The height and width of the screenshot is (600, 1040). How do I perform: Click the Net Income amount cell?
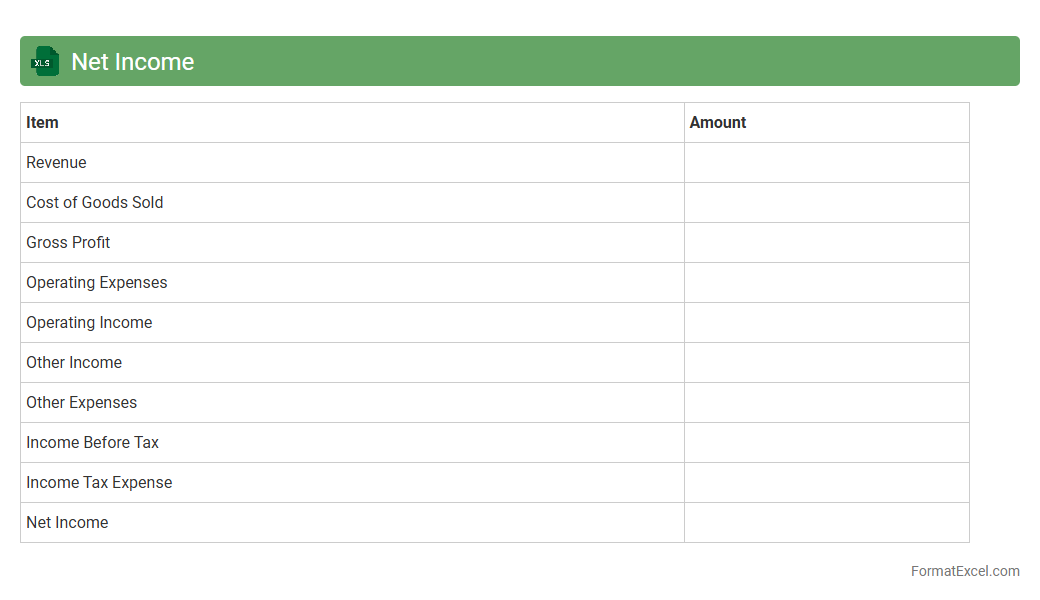pyautogui.click(x=826, y=522)
